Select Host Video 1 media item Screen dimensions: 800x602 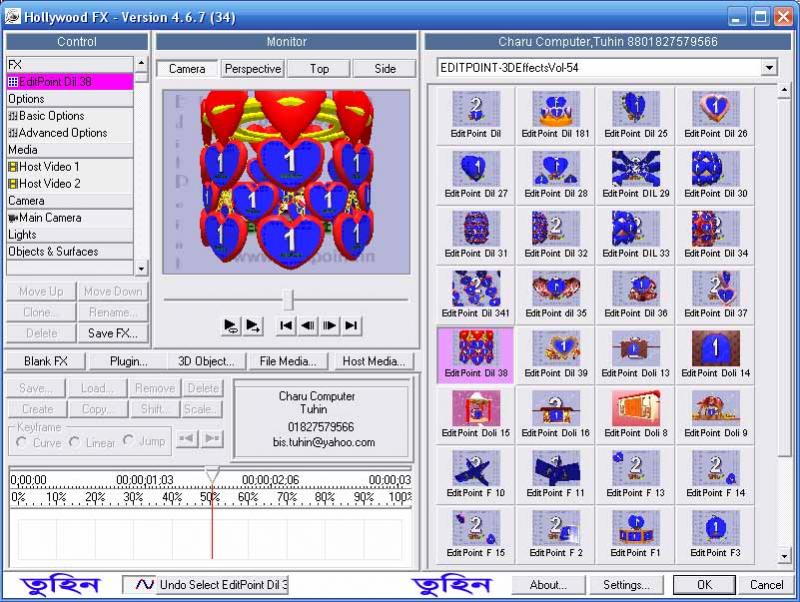70,167
